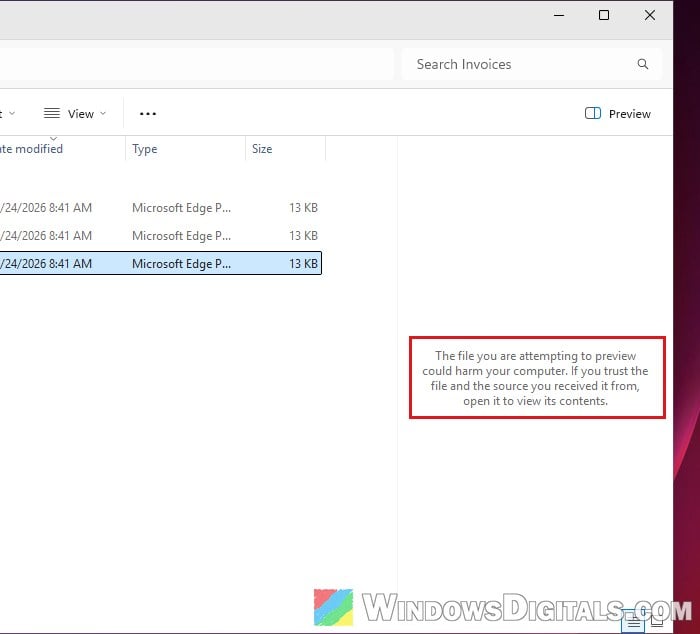700x634 pixels.
Task: Minimize the File Explorer window
Action: [559, 16]
